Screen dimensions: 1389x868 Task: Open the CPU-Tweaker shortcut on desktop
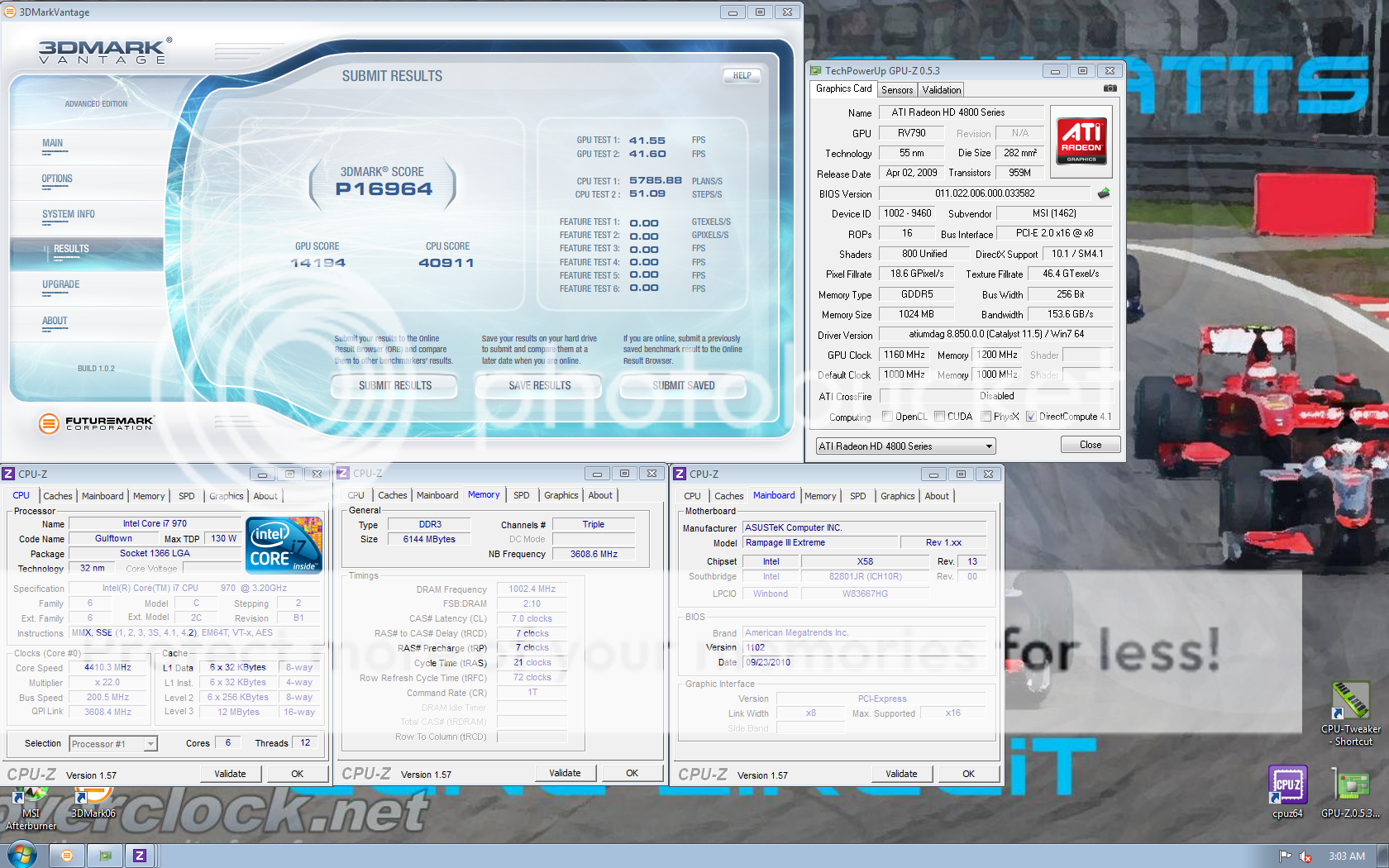click(1350, 714)
